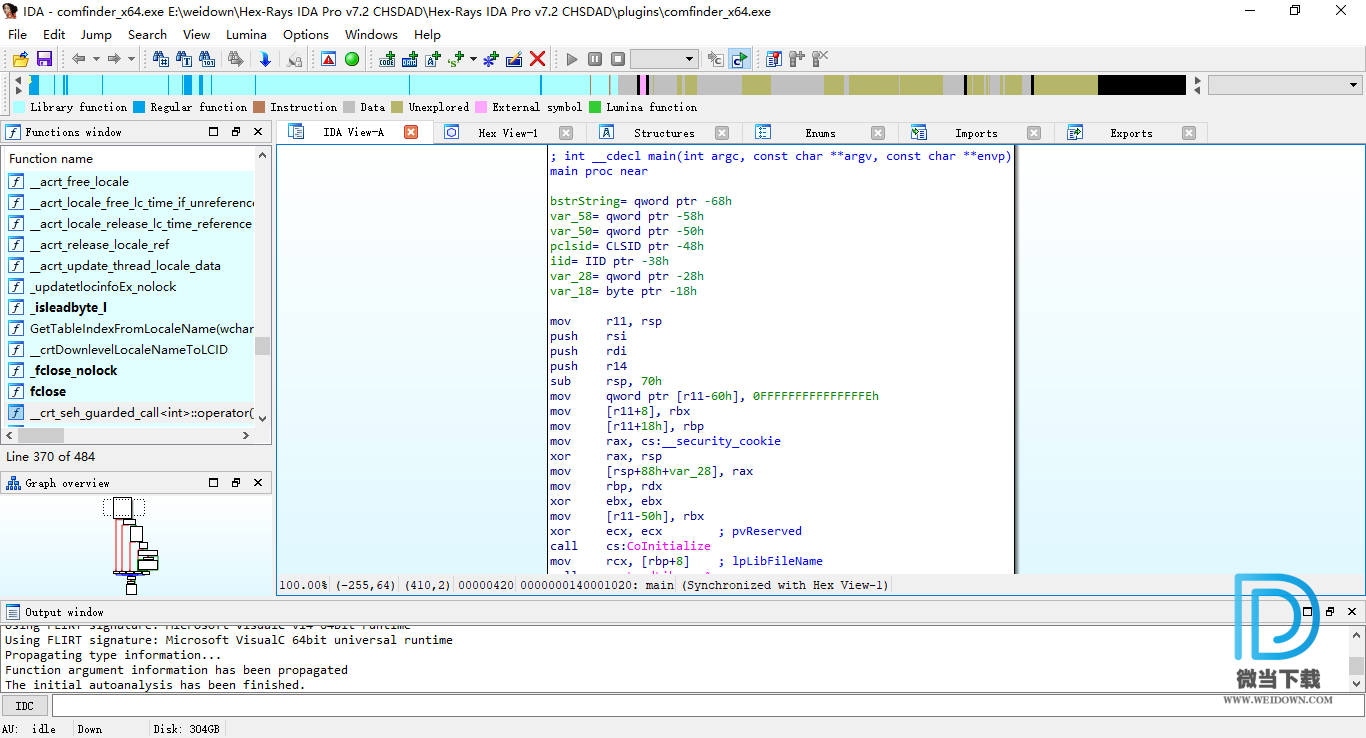The width and height of the screenshot is (1366, 738).
Task: Click the pencil edit icon
Action: pos(514,59)
